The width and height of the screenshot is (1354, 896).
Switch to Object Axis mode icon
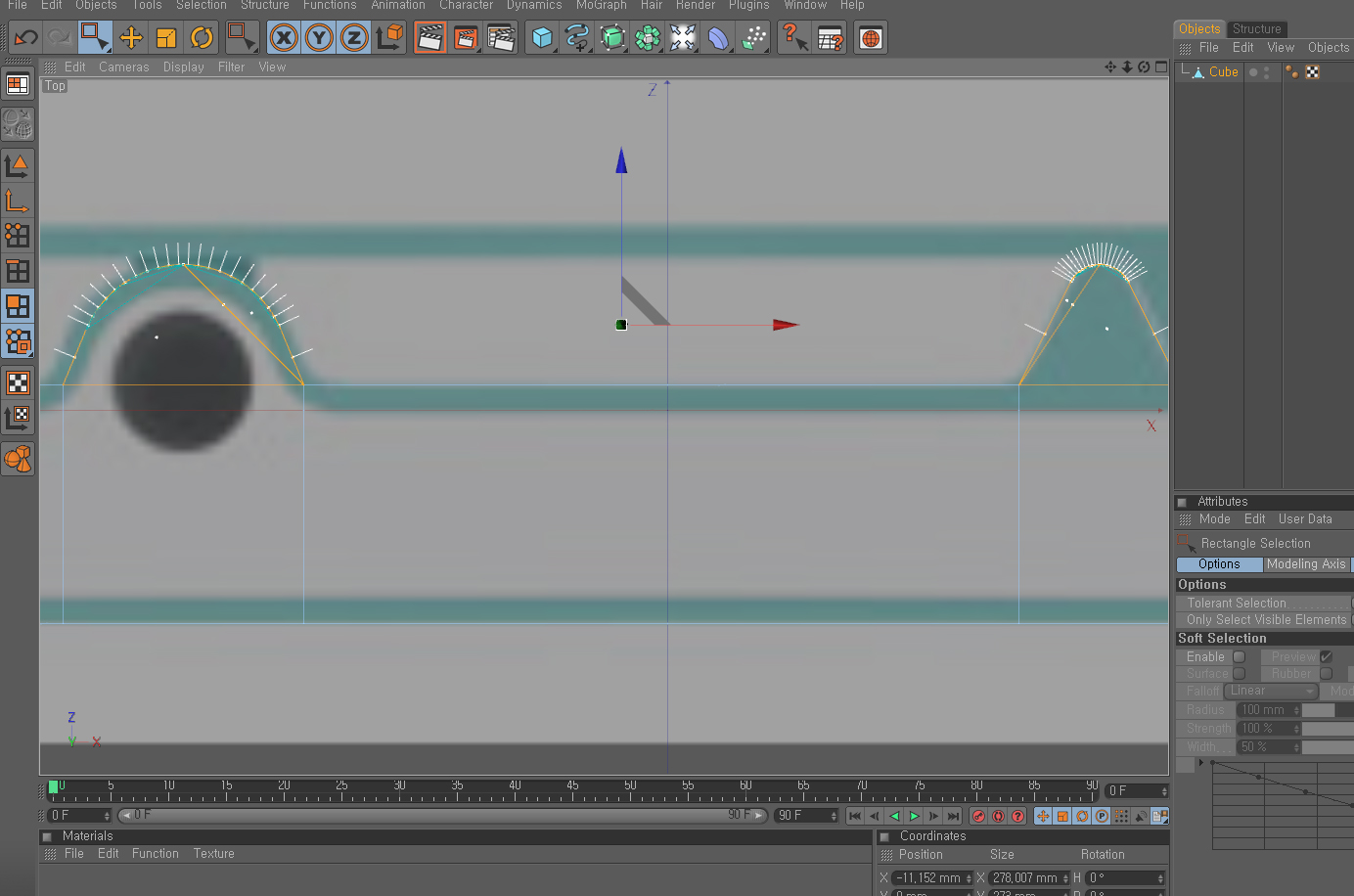[18, 201]
